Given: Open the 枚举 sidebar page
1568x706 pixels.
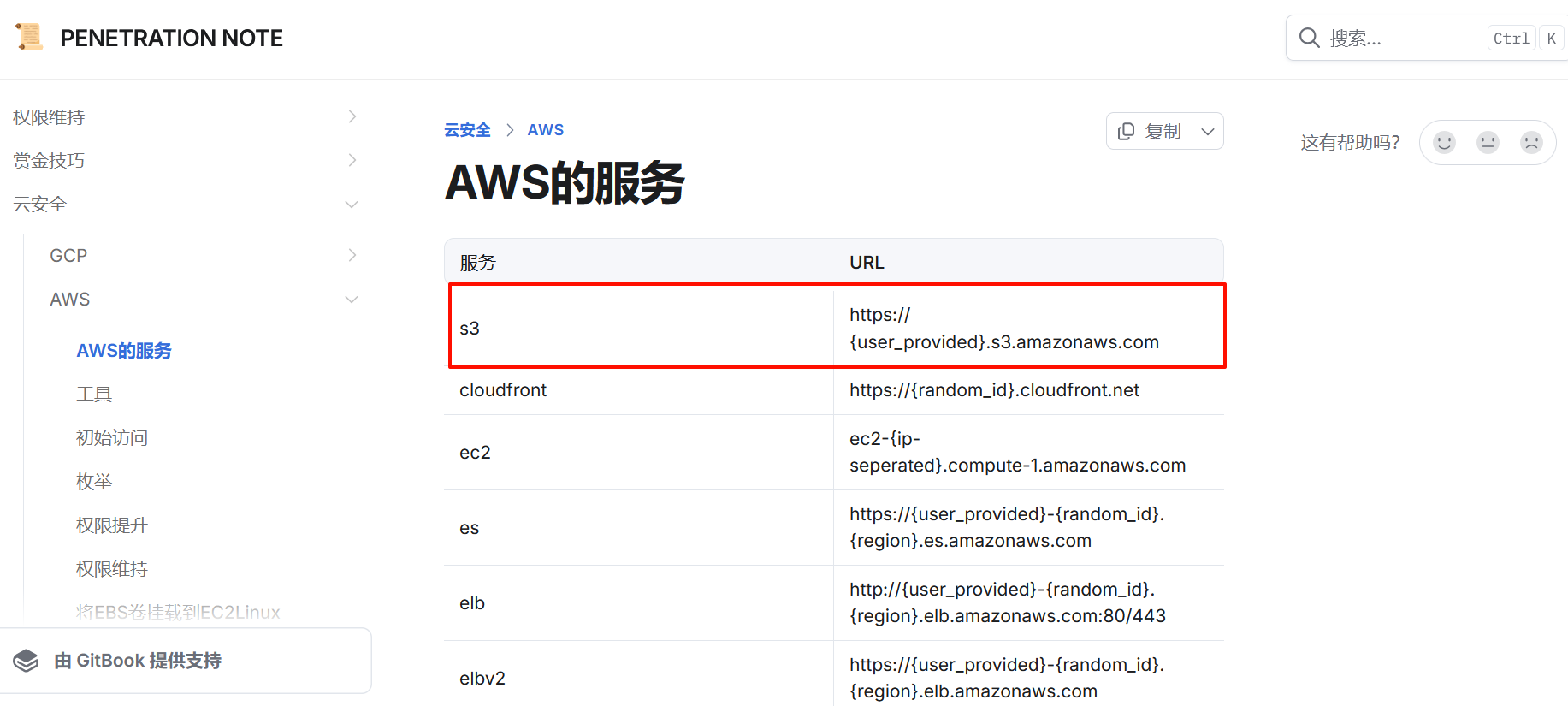Looking at the screenshot, I should click(x=94, y=481).
